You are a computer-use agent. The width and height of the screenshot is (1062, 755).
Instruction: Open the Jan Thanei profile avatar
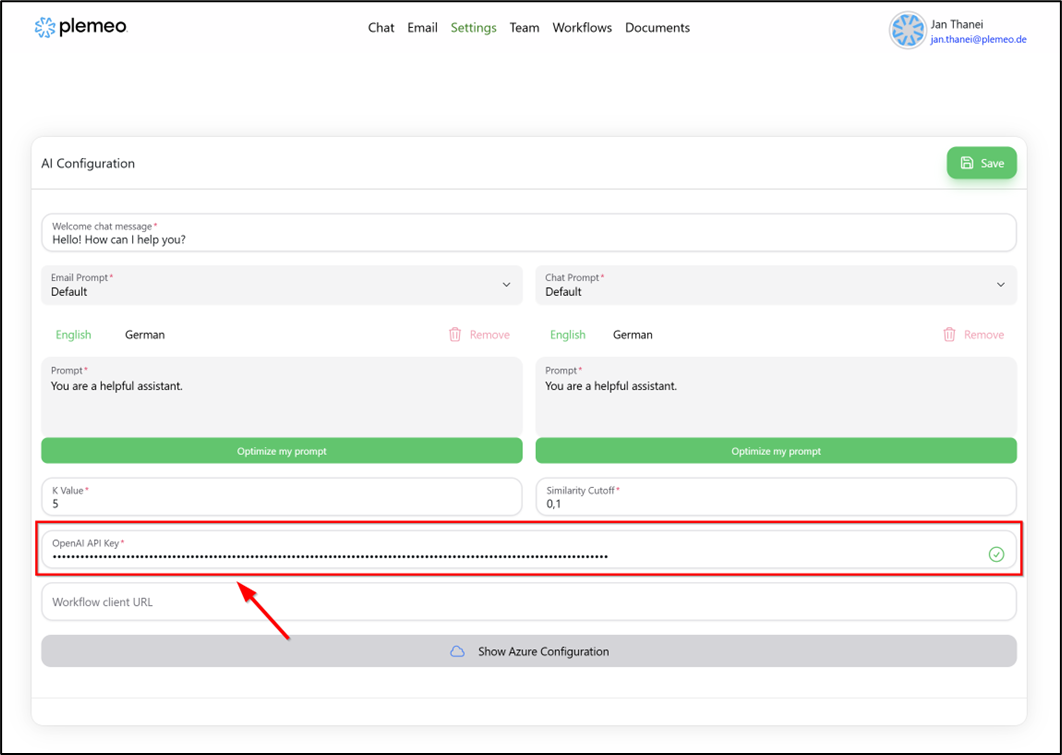pyautogui.click(x=906, y=31)
